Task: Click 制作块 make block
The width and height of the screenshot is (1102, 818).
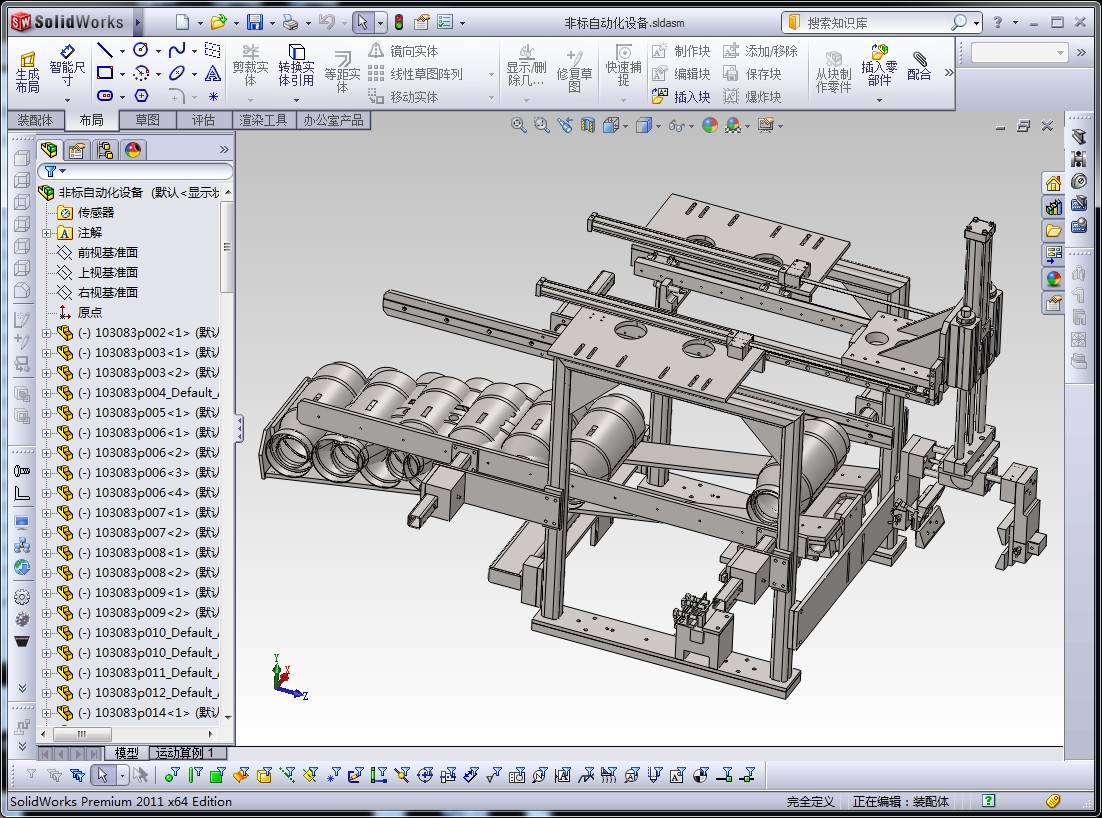Action: 681,51
